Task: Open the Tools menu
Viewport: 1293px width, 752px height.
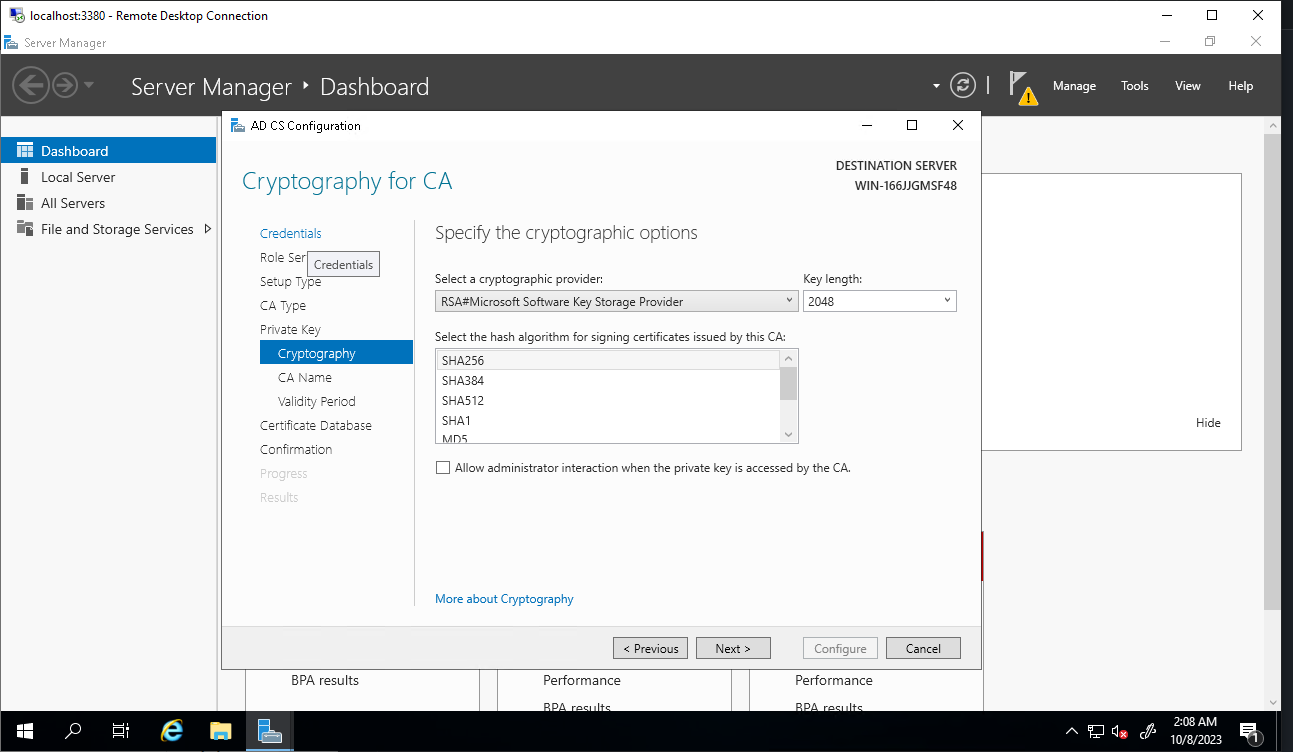Action: click(x=1134, y=86)
